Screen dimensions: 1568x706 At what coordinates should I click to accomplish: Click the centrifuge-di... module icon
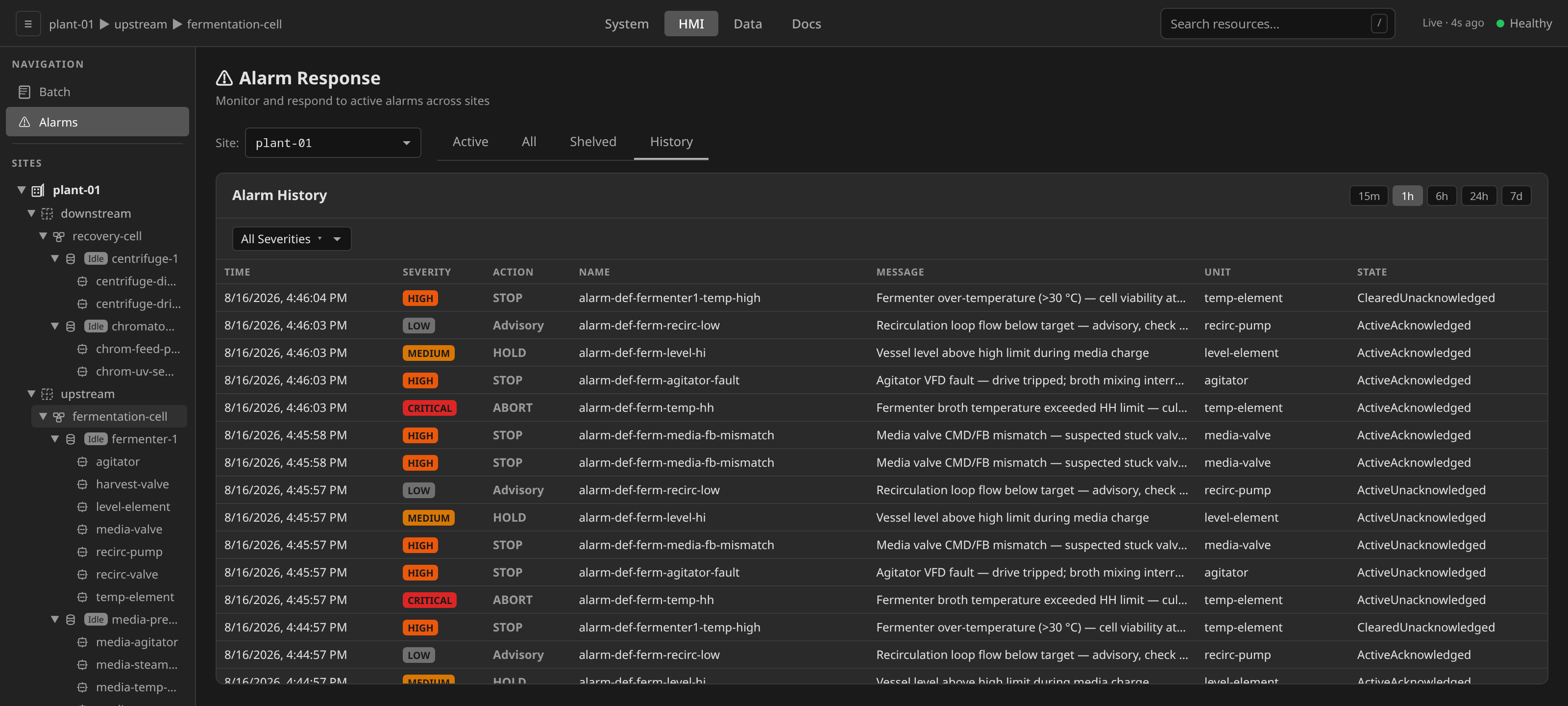coord(82,281)
